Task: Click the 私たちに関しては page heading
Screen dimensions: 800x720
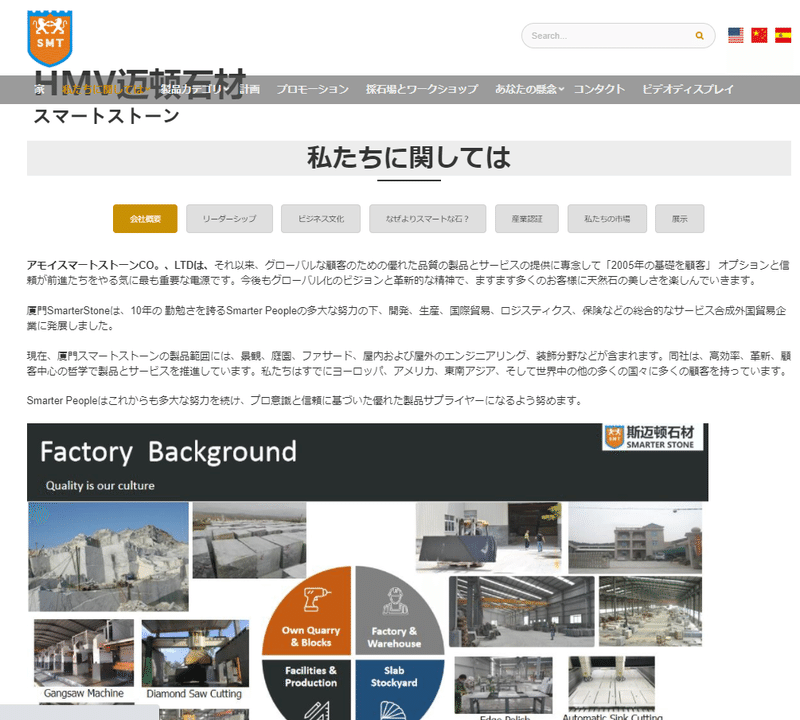Action: tap(409, 157)
